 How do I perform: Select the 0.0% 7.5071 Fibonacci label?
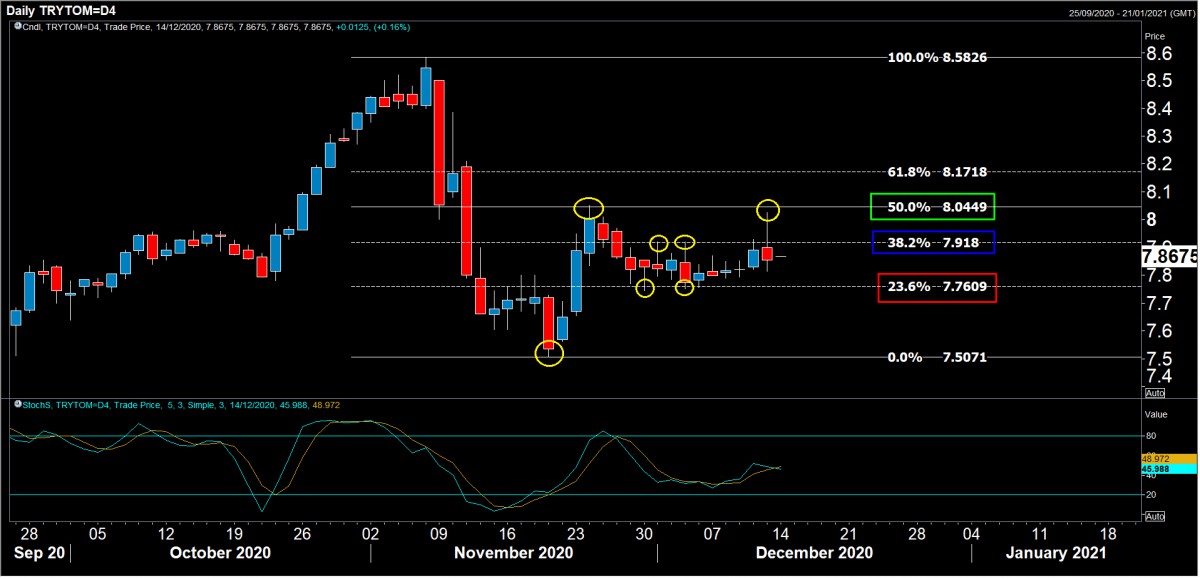coord(937,357)
